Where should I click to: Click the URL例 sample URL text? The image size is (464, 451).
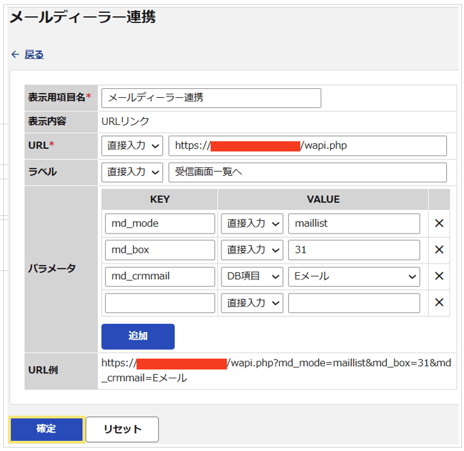click(x=276, y=370)
